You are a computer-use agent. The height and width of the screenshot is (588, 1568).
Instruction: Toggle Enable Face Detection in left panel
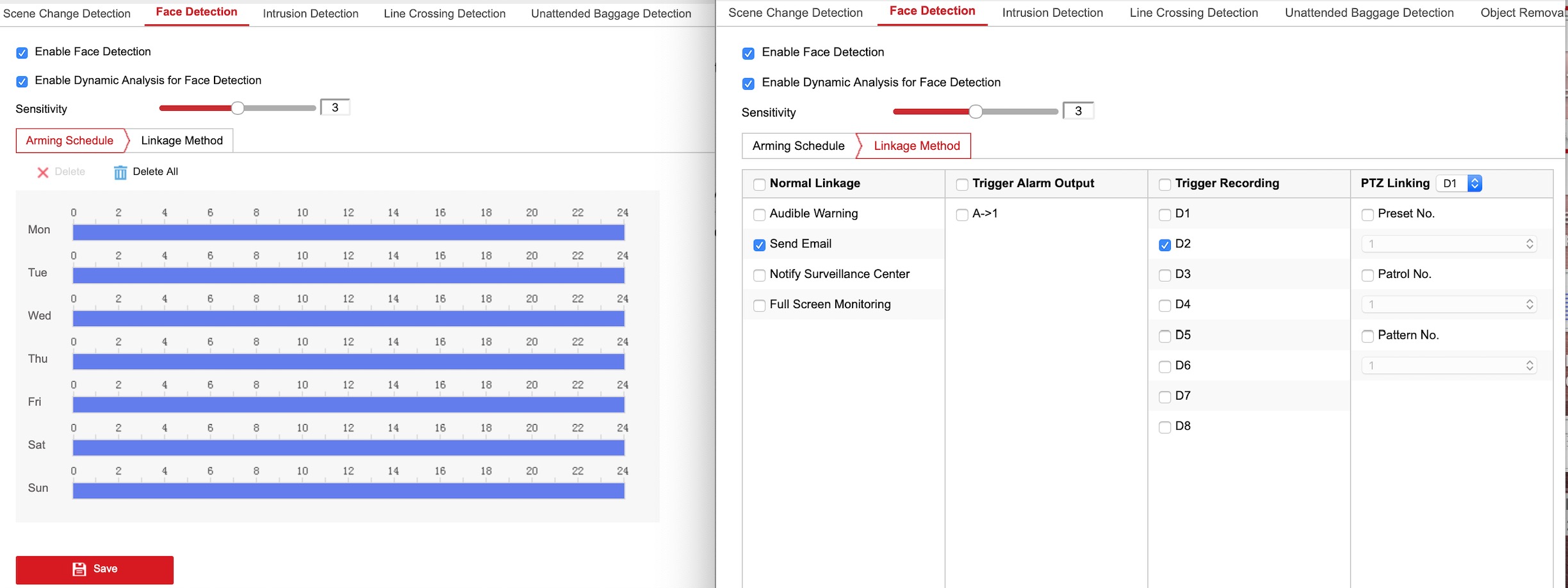22,53
